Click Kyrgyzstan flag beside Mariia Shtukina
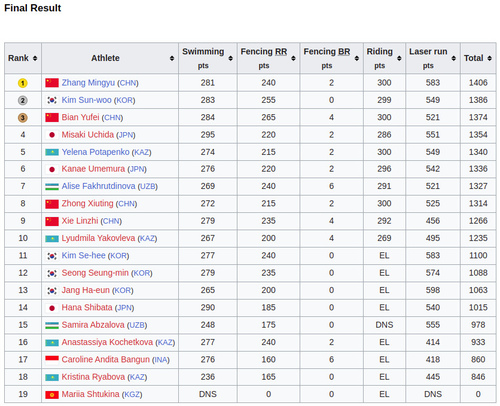This screenshot has height=406, width=500. (x=52, y=395)
